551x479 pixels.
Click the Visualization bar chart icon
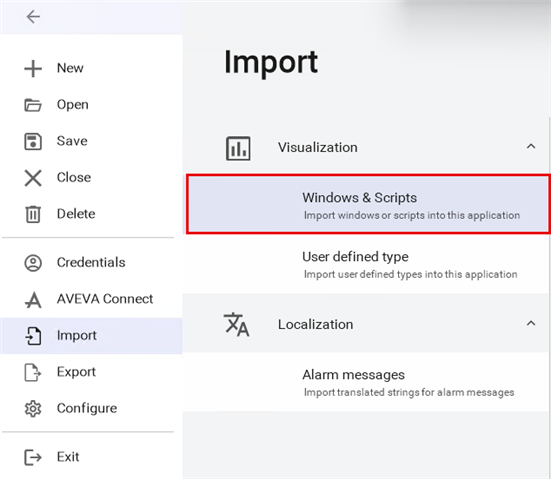tap(238, 148)
